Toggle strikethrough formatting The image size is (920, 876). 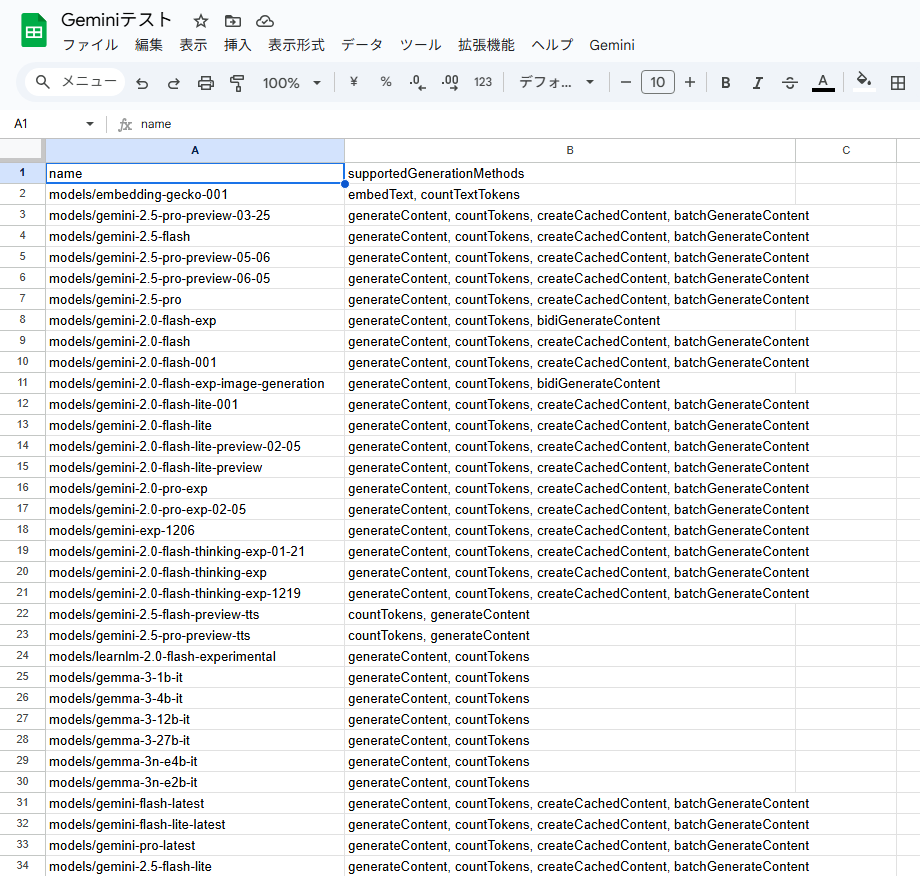click(790, 83)
